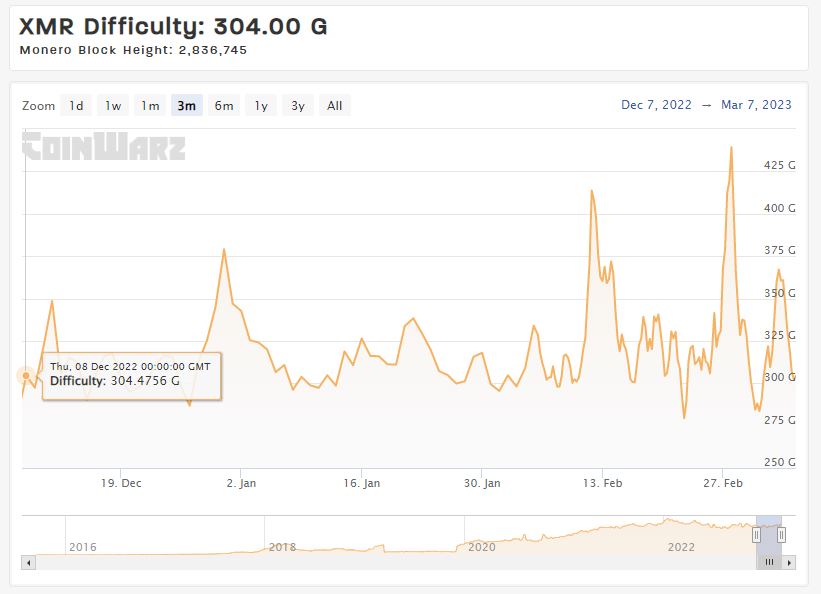
Task: Click the XMR Difficulty heading
Action: tap(173, 26)
